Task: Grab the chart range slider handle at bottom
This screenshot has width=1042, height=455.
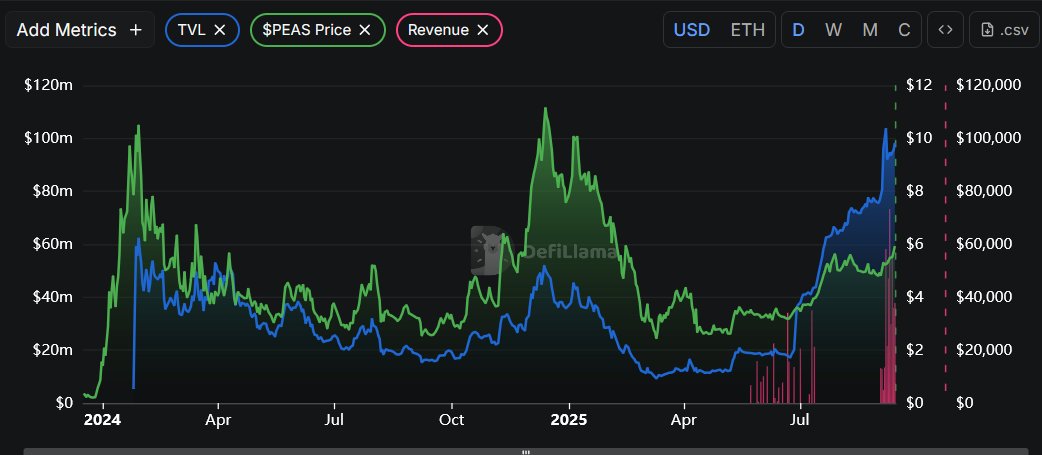Action: click(526, 452)
